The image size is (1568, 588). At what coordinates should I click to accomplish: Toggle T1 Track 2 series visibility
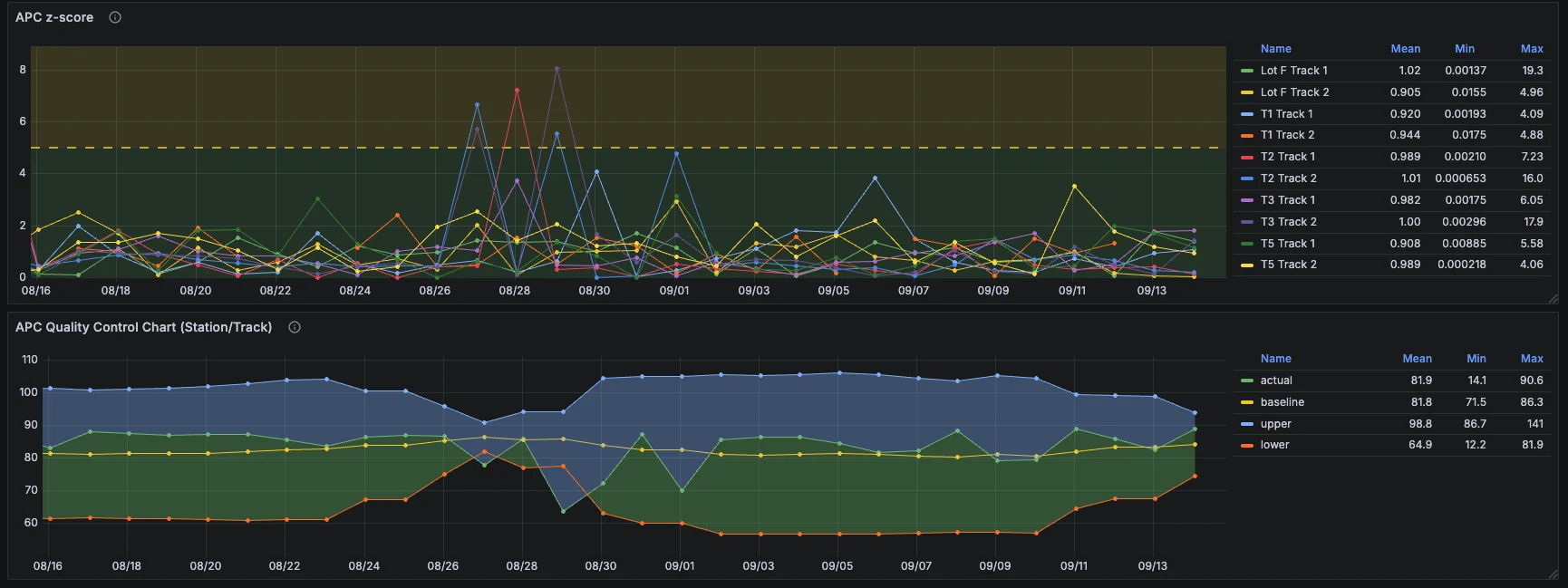point(1287,135)
